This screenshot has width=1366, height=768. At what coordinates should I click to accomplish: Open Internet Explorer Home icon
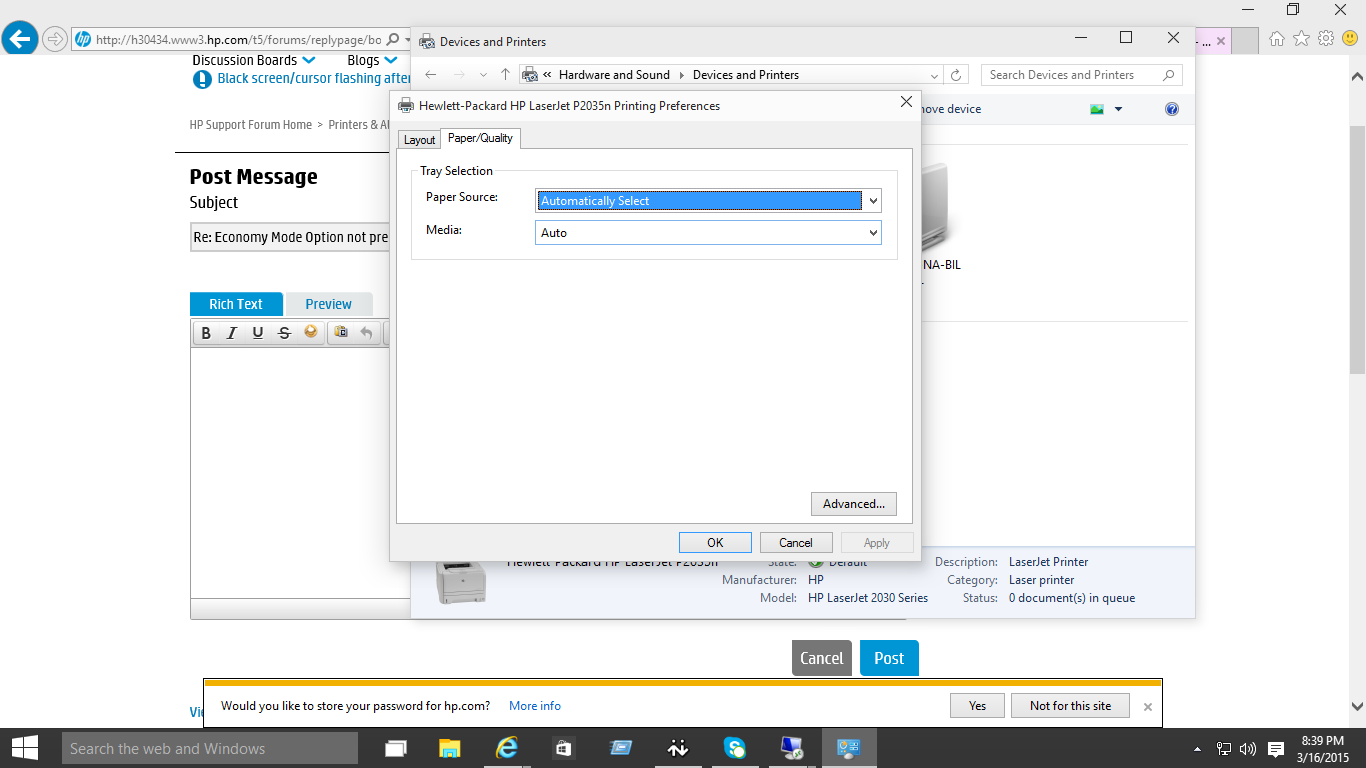pos(1277,39)
